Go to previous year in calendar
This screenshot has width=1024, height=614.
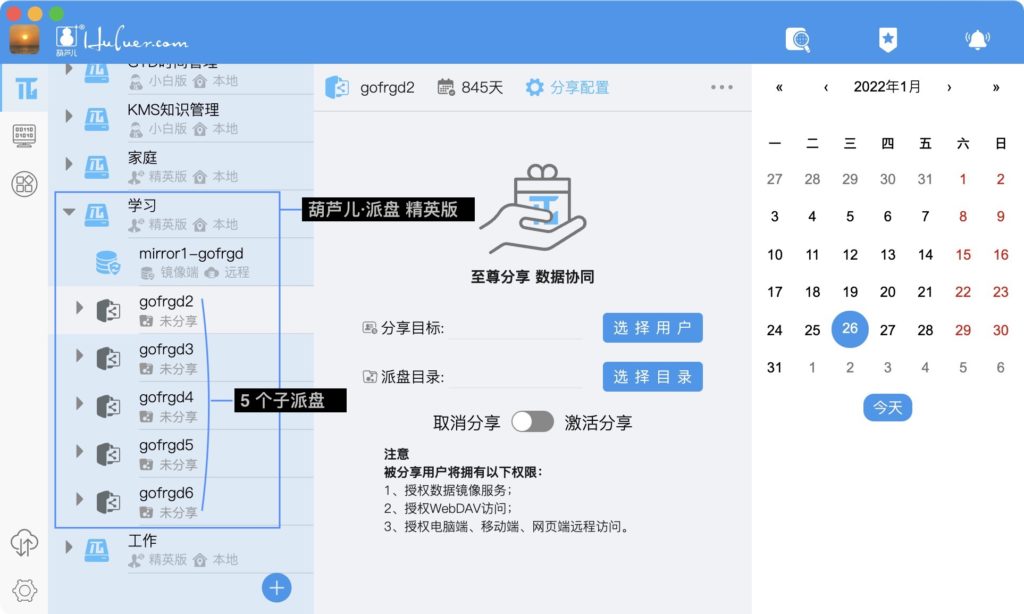779,88
